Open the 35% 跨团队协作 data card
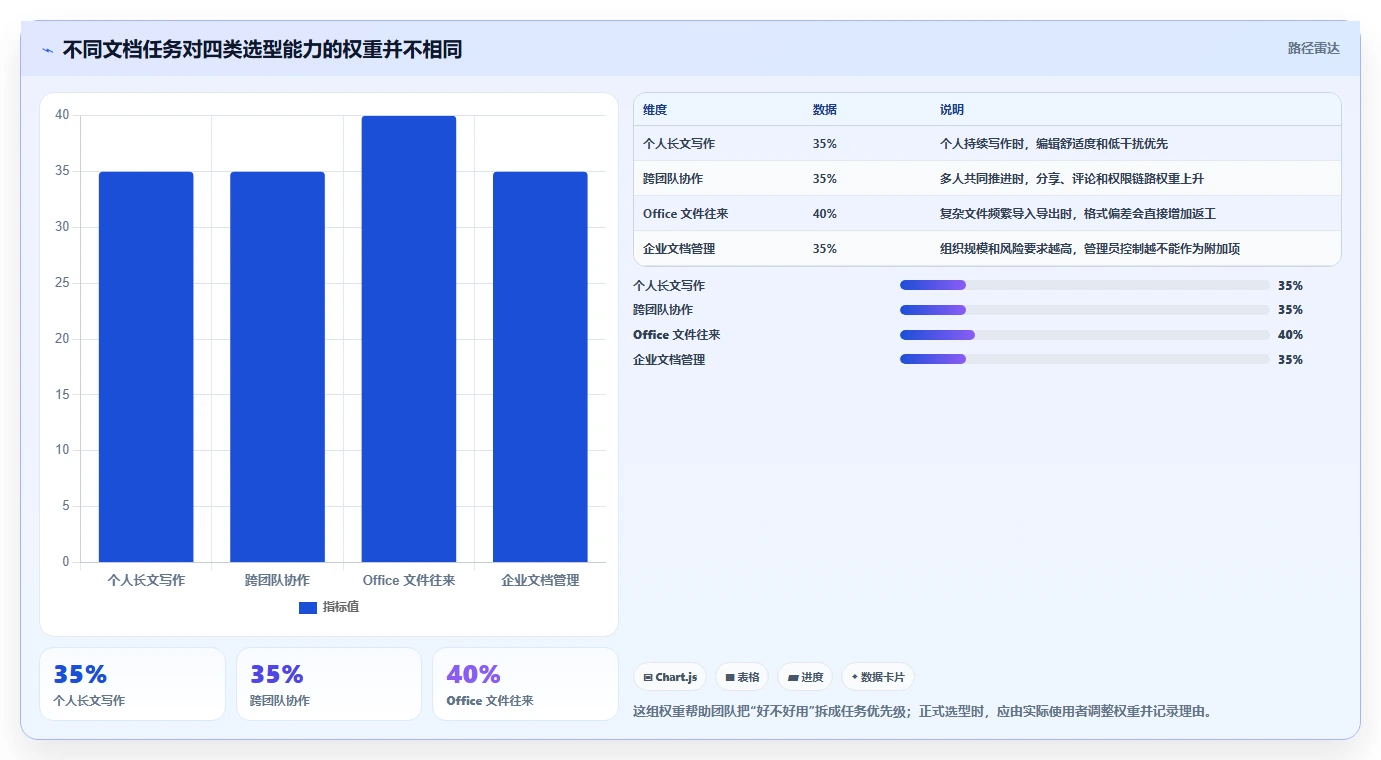This screenshot has height=760, width=1381. (329, 684)
